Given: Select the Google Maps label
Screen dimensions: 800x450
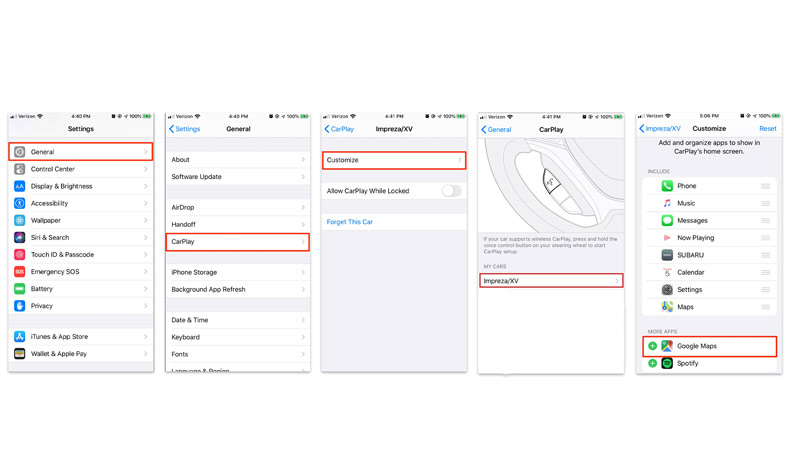Looking at the screenshot, I should [x=697, y=346].
